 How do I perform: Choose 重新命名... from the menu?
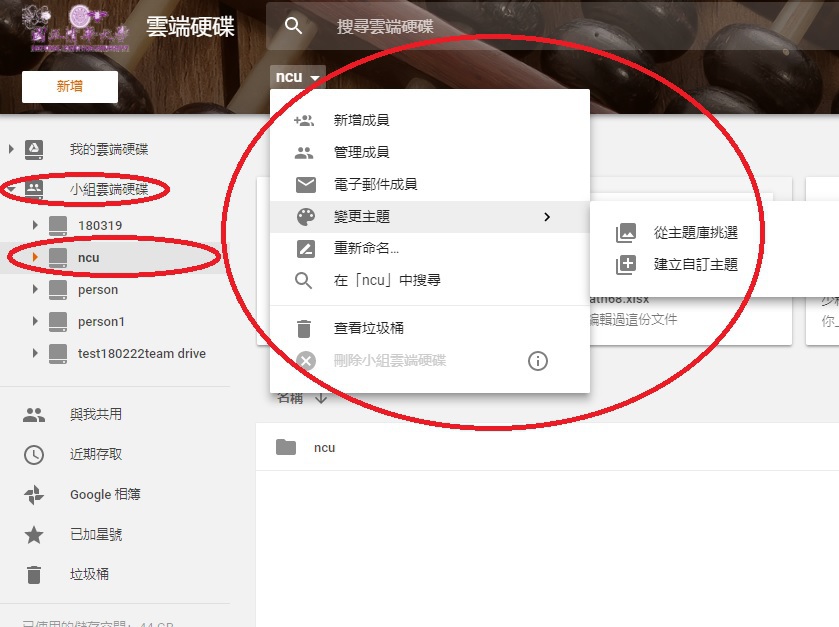[430, 249]
